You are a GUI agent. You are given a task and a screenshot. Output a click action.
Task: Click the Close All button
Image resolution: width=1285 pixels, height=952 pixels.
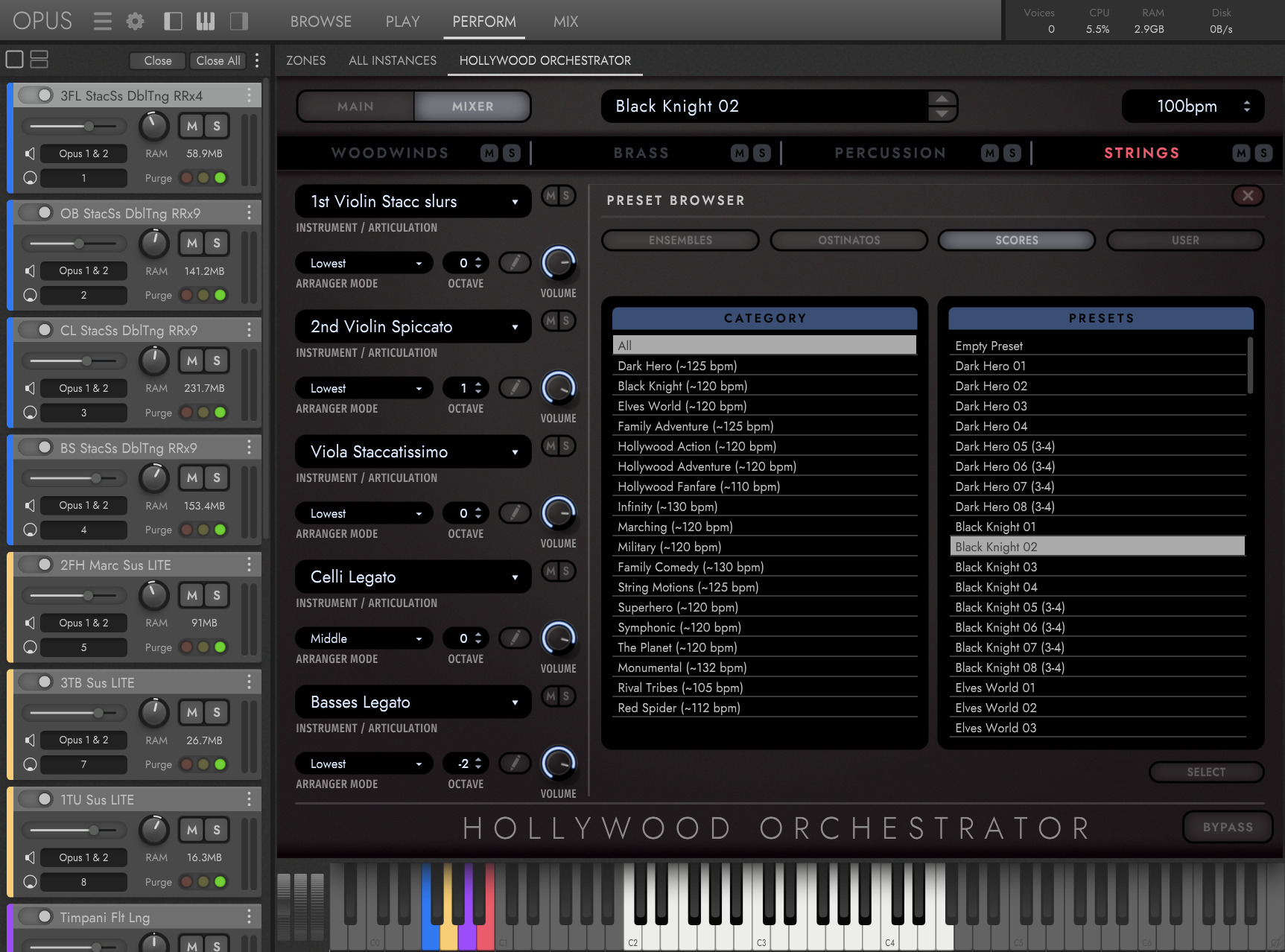click(x=218, y=60)
